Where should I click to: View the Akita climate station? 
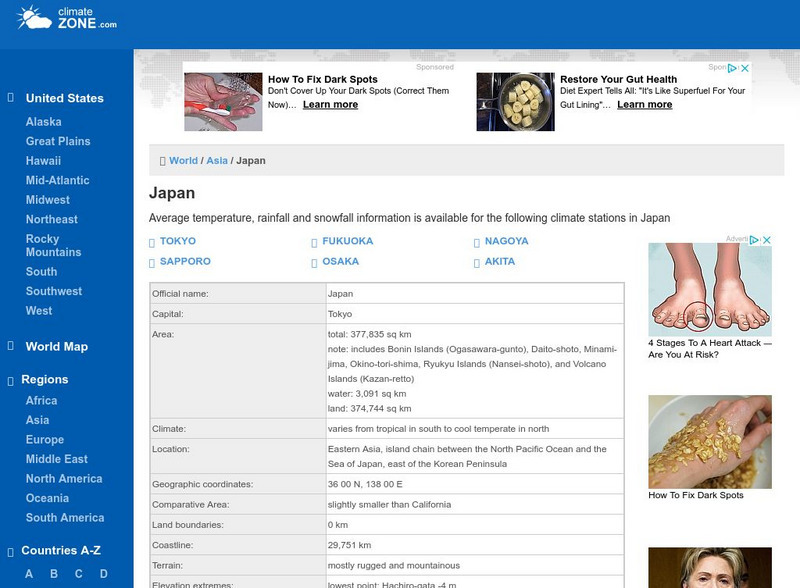500,262
